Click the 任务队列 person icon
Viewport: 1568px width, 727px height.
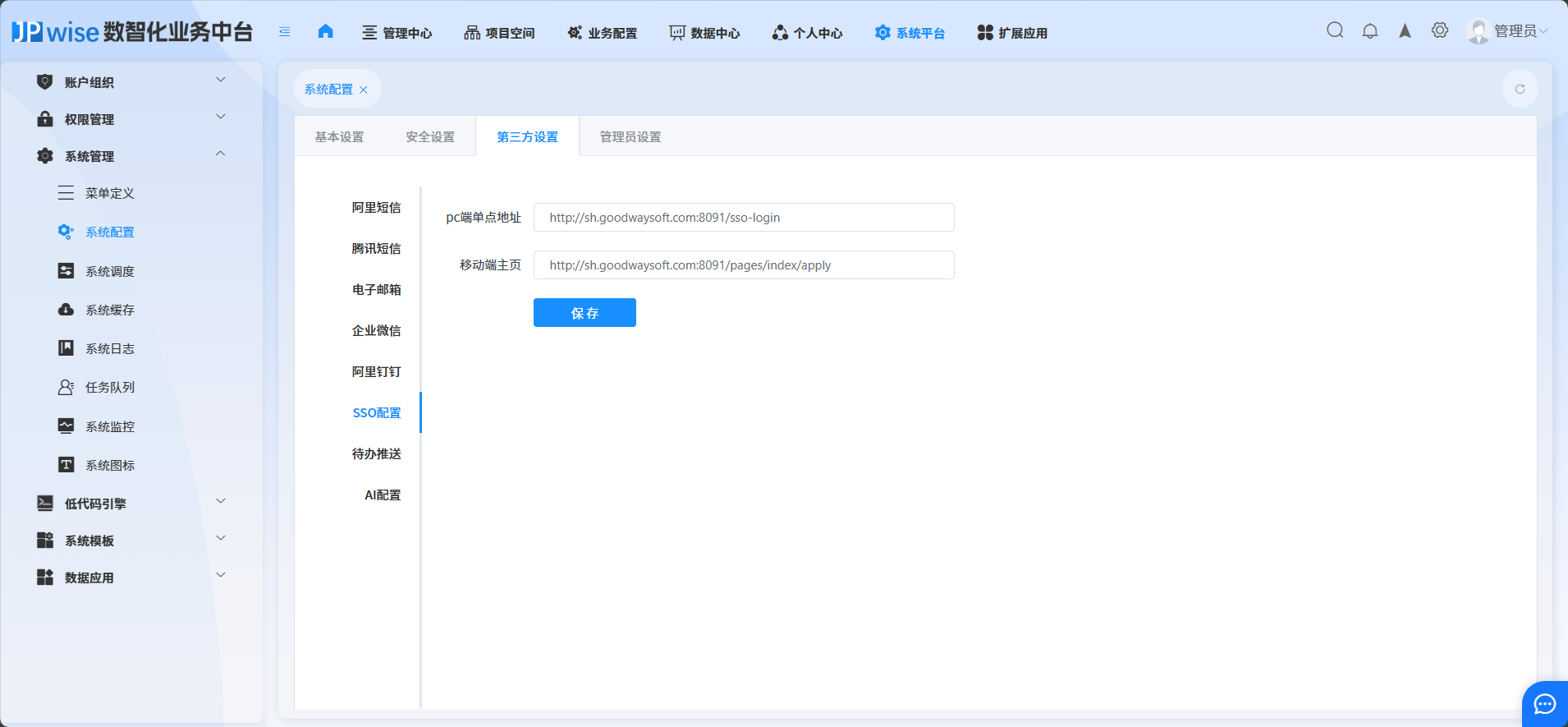click(x=66, y=387)
